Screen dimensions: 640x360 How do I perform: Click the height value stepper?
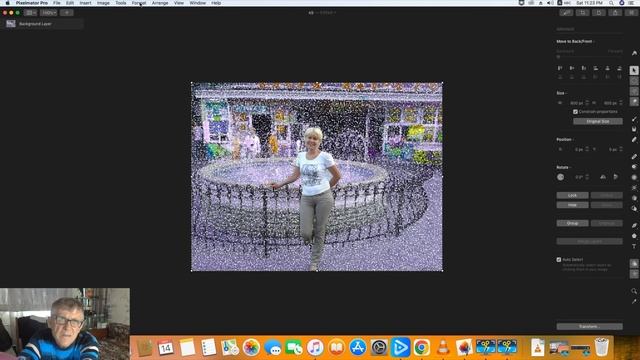[621, 103]
